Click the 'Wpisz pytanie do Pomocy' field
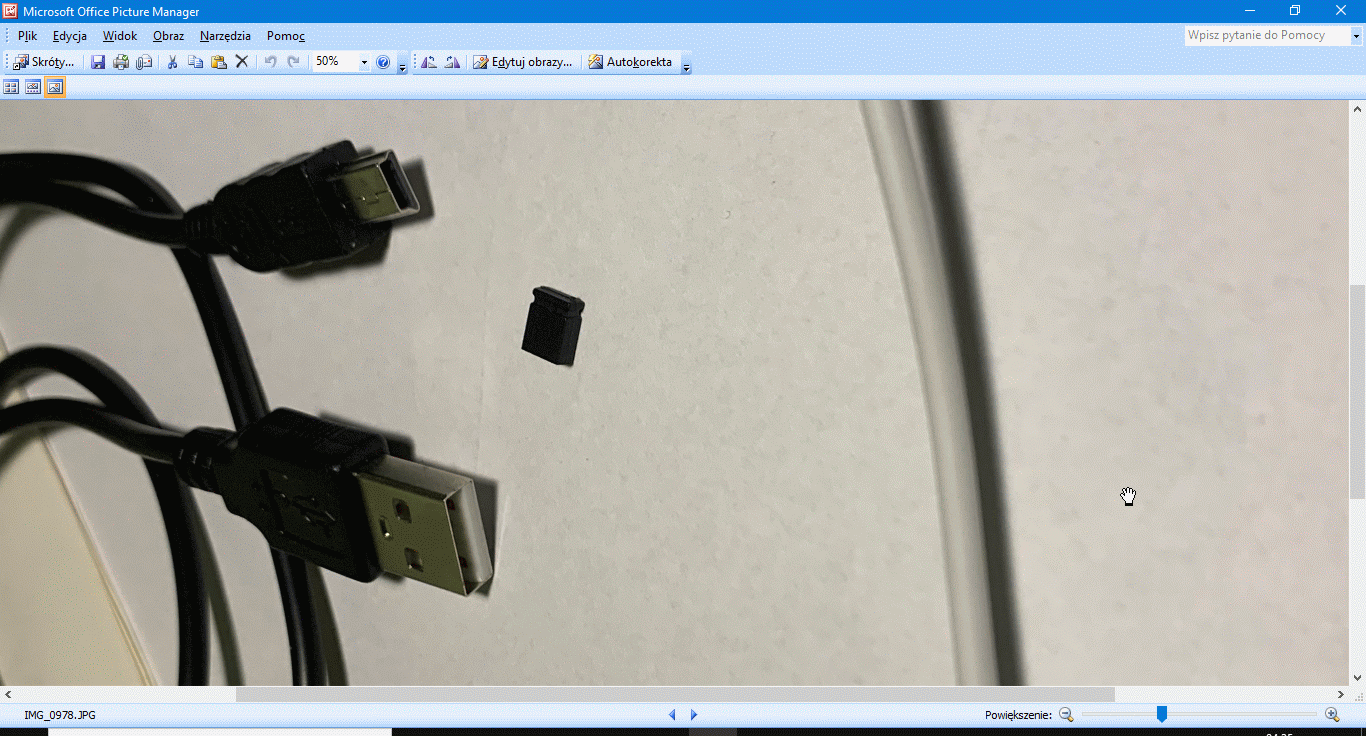Image resolution: width=1366 pixels, height=736 pixels. coord(1266,35)
